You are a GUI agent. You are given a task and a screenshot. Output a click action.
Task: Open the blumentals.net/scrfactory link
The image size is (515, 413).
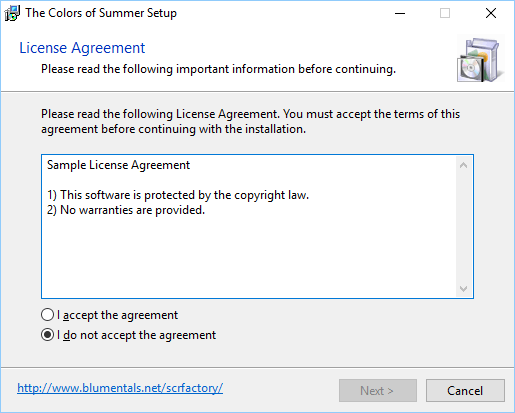(x=120, y=388)
